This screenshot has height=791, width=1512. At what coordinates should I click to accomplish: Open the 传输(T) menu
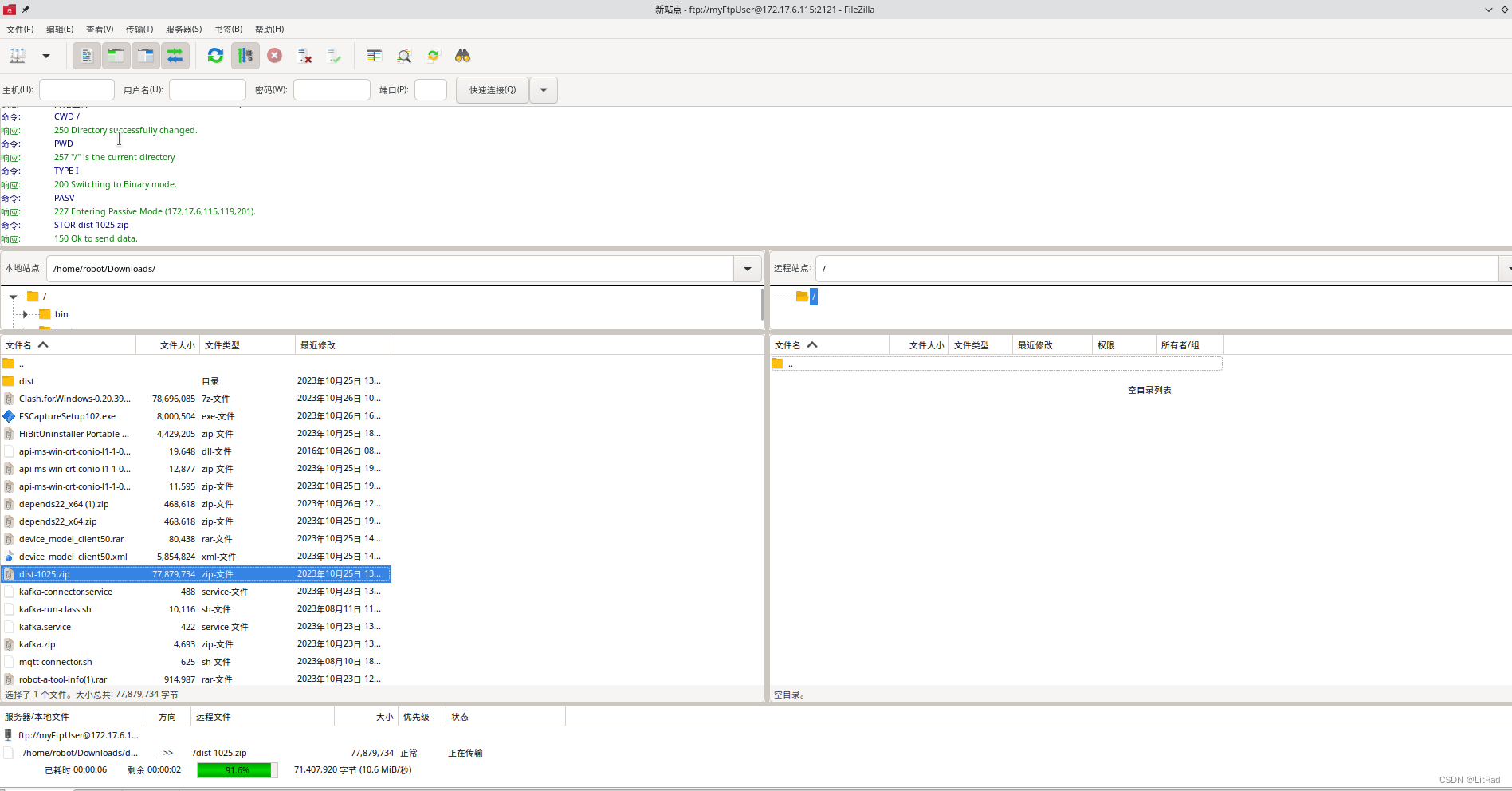pyautogui.click(x=139, y=30)
